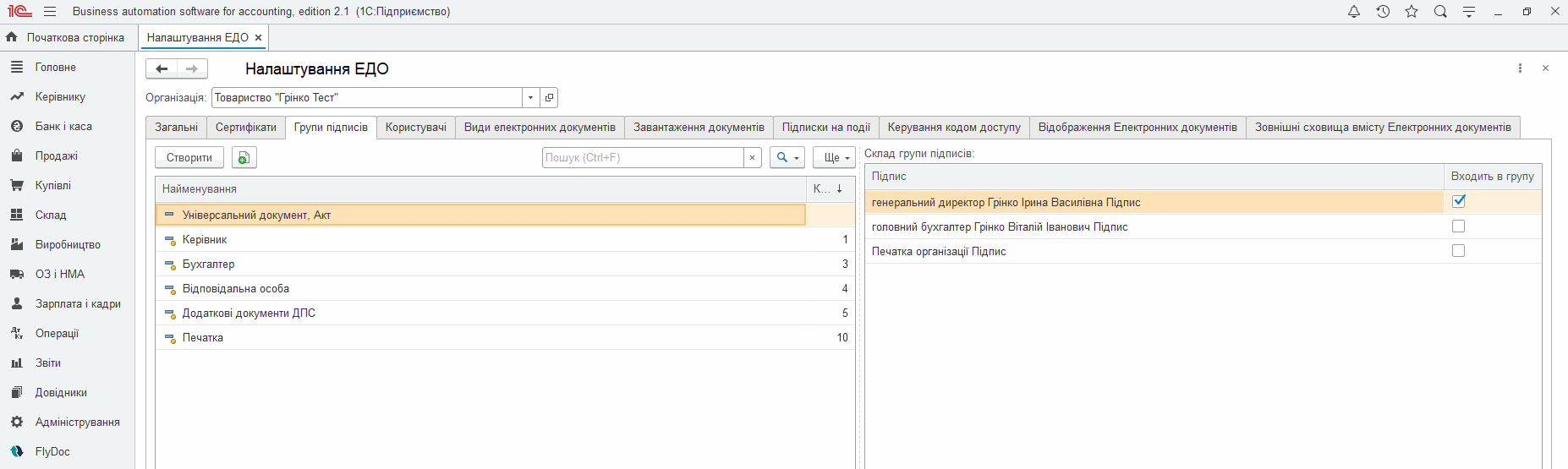
Task: Open Адміністрування gear section in sidebar
Action: tap(77, 422)
